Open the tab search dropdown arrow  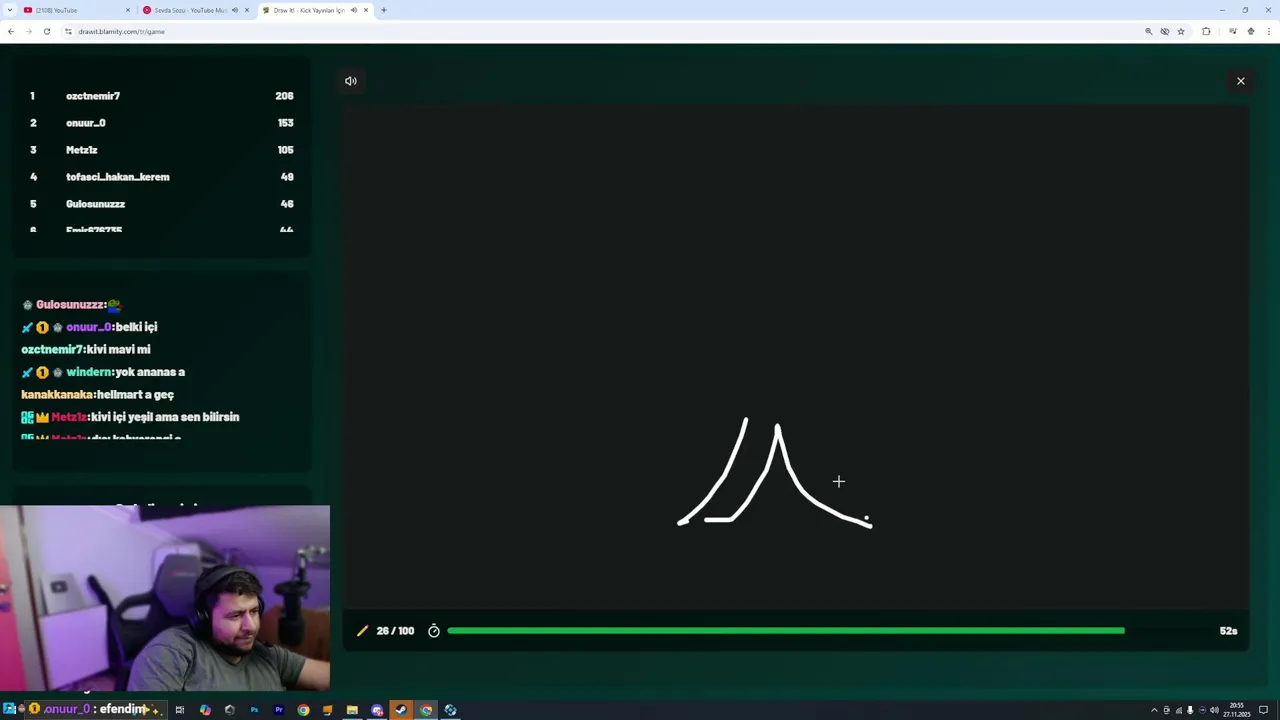[9, 10]
